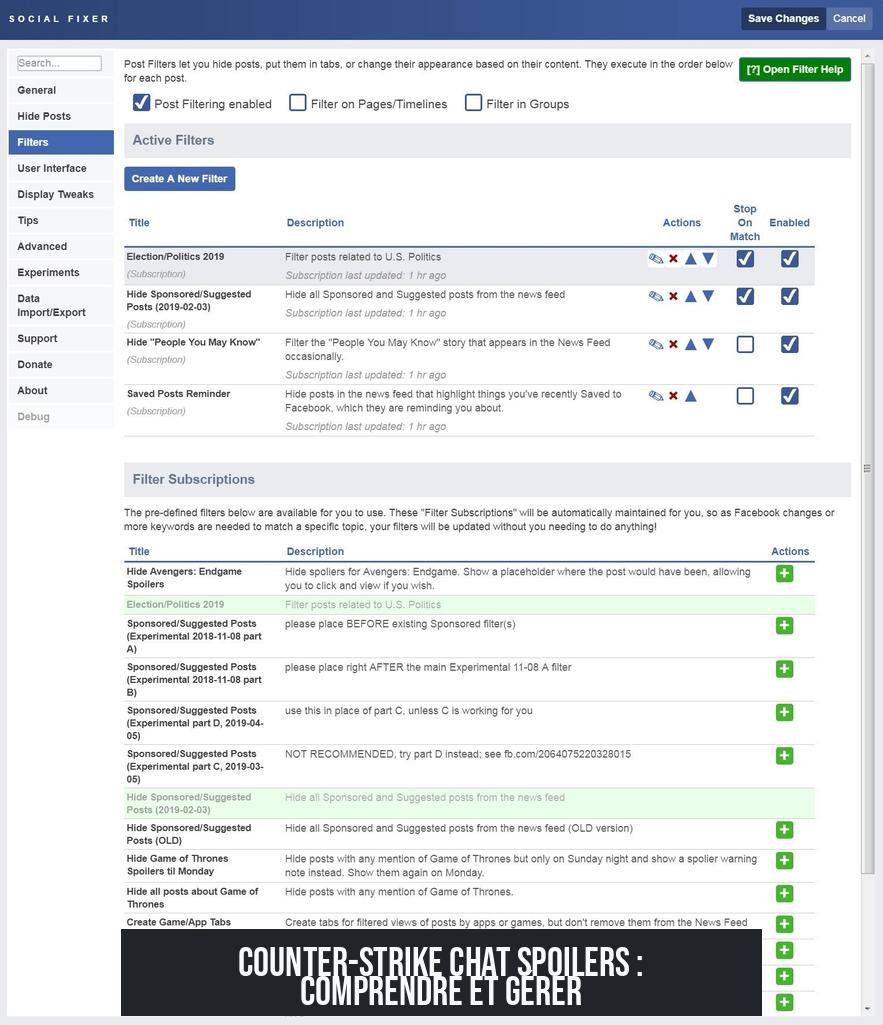Move Hide Sponsored/Suggested Posts (2019-02-03) filter down
The width and height of the screenshot is (883, 1025).
708,296
